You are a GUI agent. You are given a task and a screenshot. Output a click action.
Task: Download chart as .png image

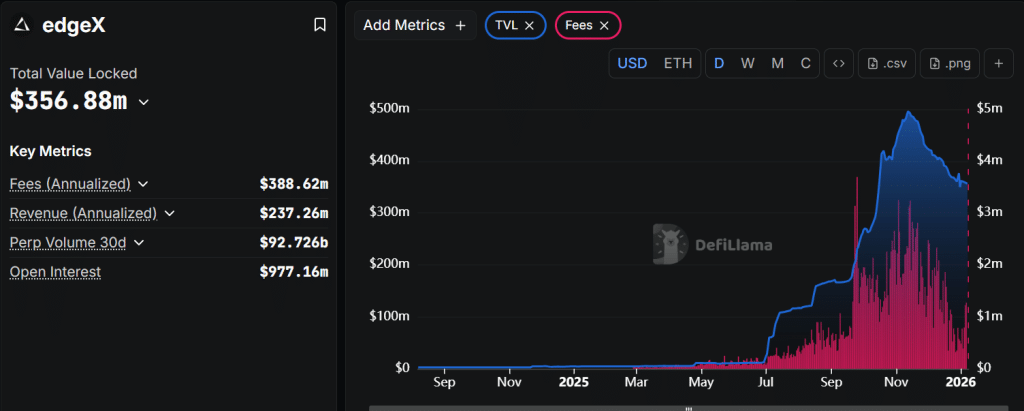949,63
